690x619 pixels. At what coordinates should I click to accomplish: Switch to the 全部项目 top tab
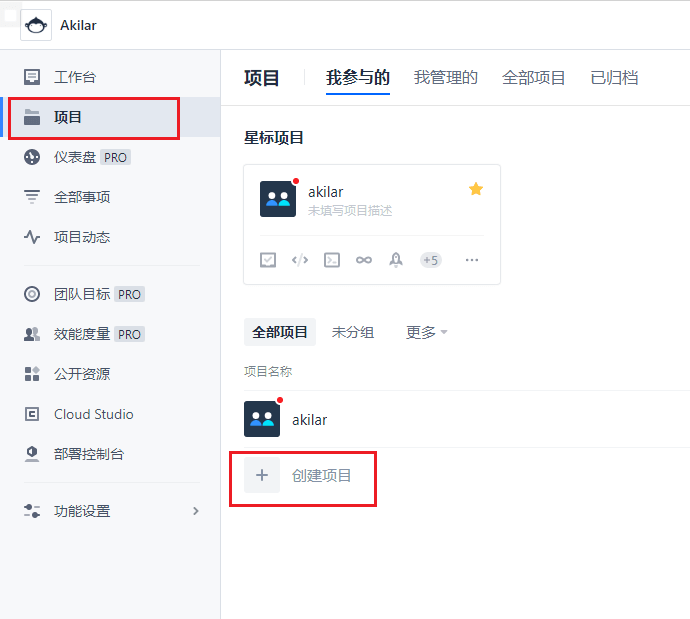pyautogui.click(x=534, y=78)
